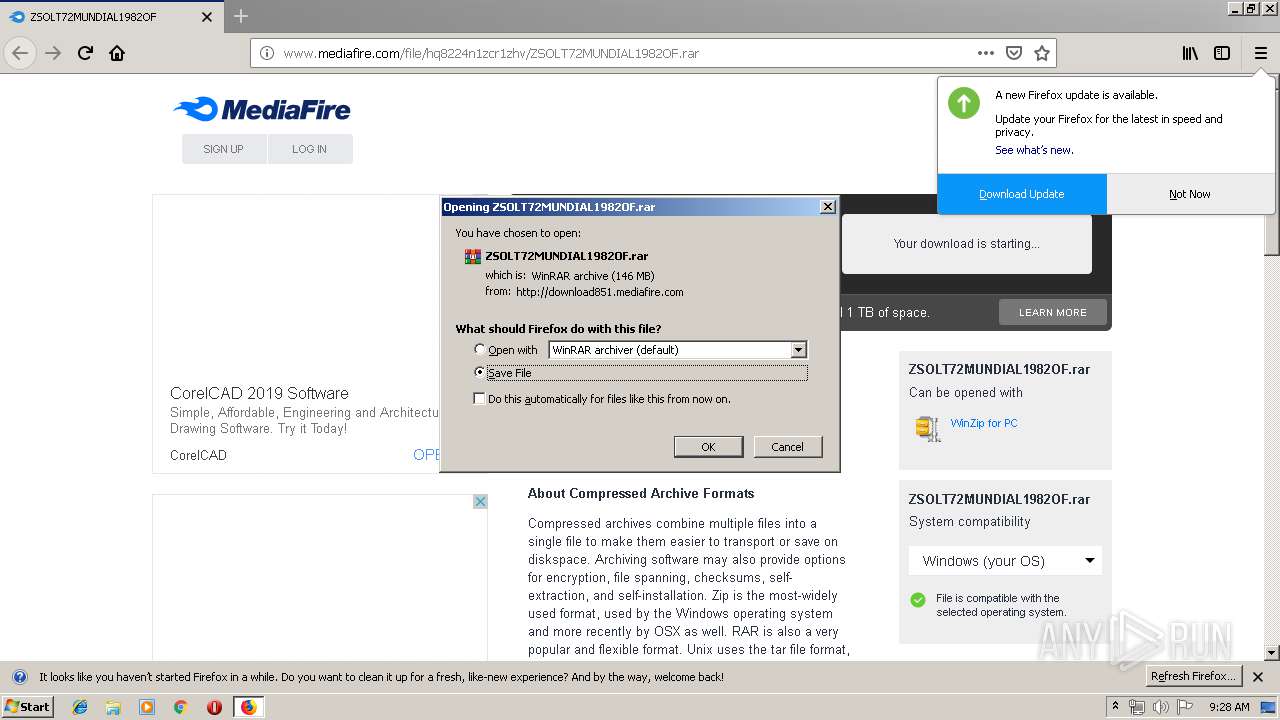Click the CorelCAD OPEN ad link
Screen dimensions: 1280x720
(x=427, y=454)
